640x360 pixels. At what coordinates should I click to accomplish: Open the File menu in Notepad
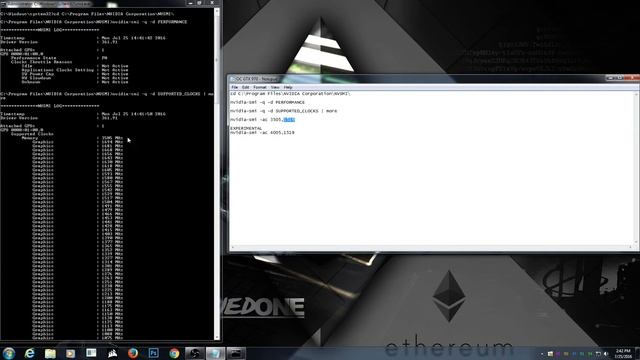(235, 87)
